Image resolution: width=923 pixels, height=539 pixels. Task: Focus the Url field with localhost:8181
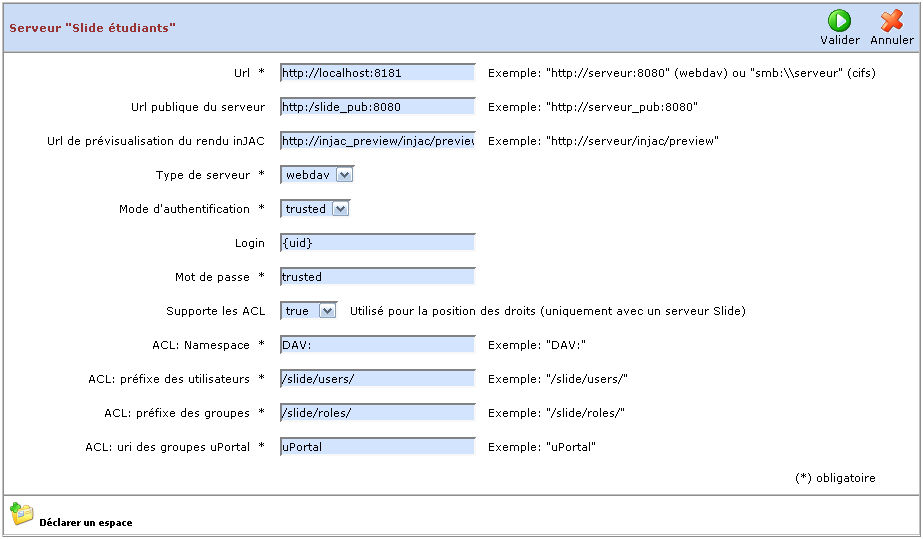377,72
